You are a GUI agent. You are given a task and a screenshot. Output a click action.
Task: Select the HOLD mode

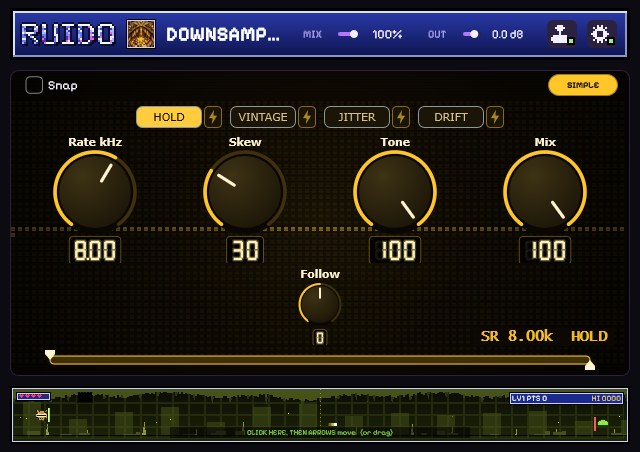[169, 117]
